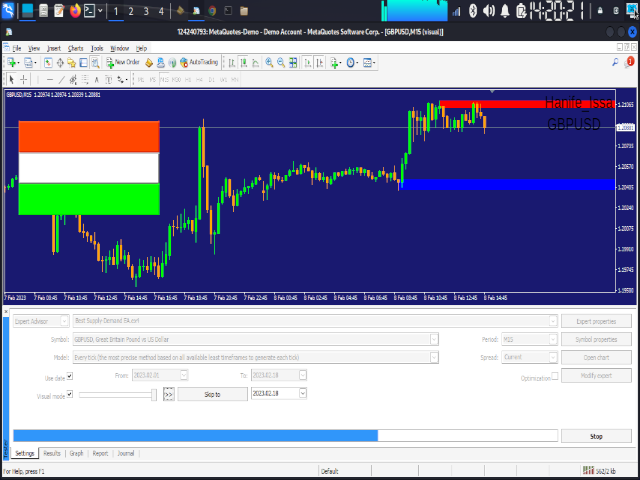The image size is (640, 480).
Task: Select the Trendline tool
Action: click(x=62, y=79)
